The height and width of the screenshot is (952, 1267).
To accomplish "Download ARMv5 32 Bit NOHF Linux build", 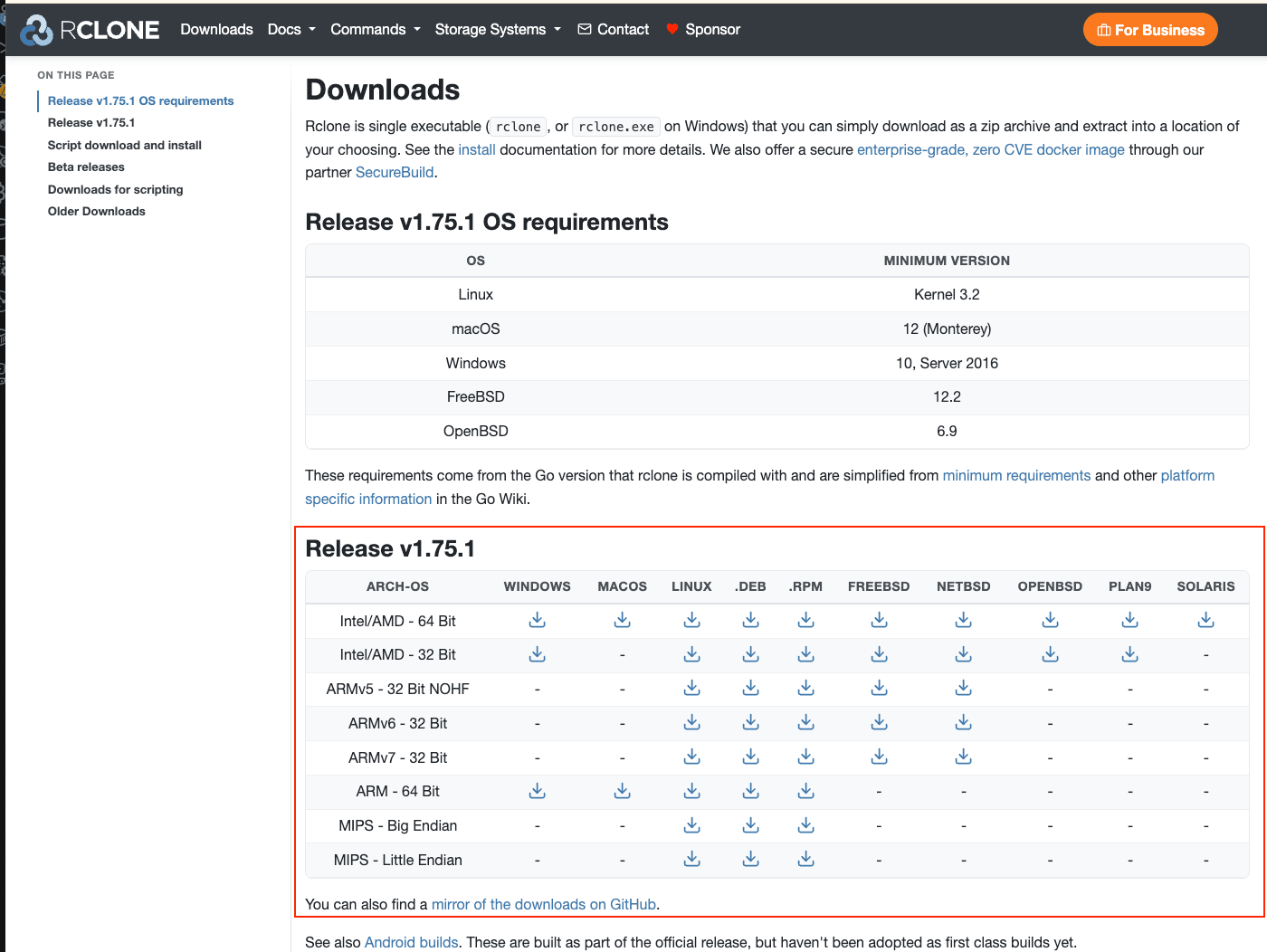I will click(x=692, y=688).
